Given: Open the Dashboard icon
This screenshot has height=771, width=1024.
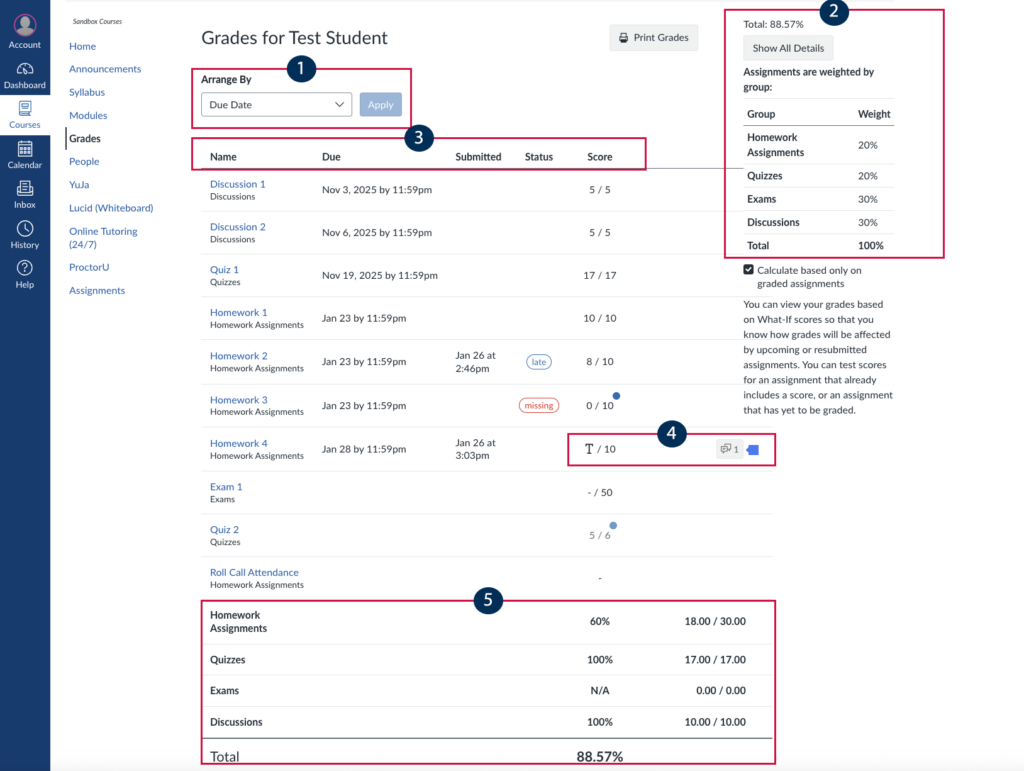Looking at the screenshot, I should 24,70.
